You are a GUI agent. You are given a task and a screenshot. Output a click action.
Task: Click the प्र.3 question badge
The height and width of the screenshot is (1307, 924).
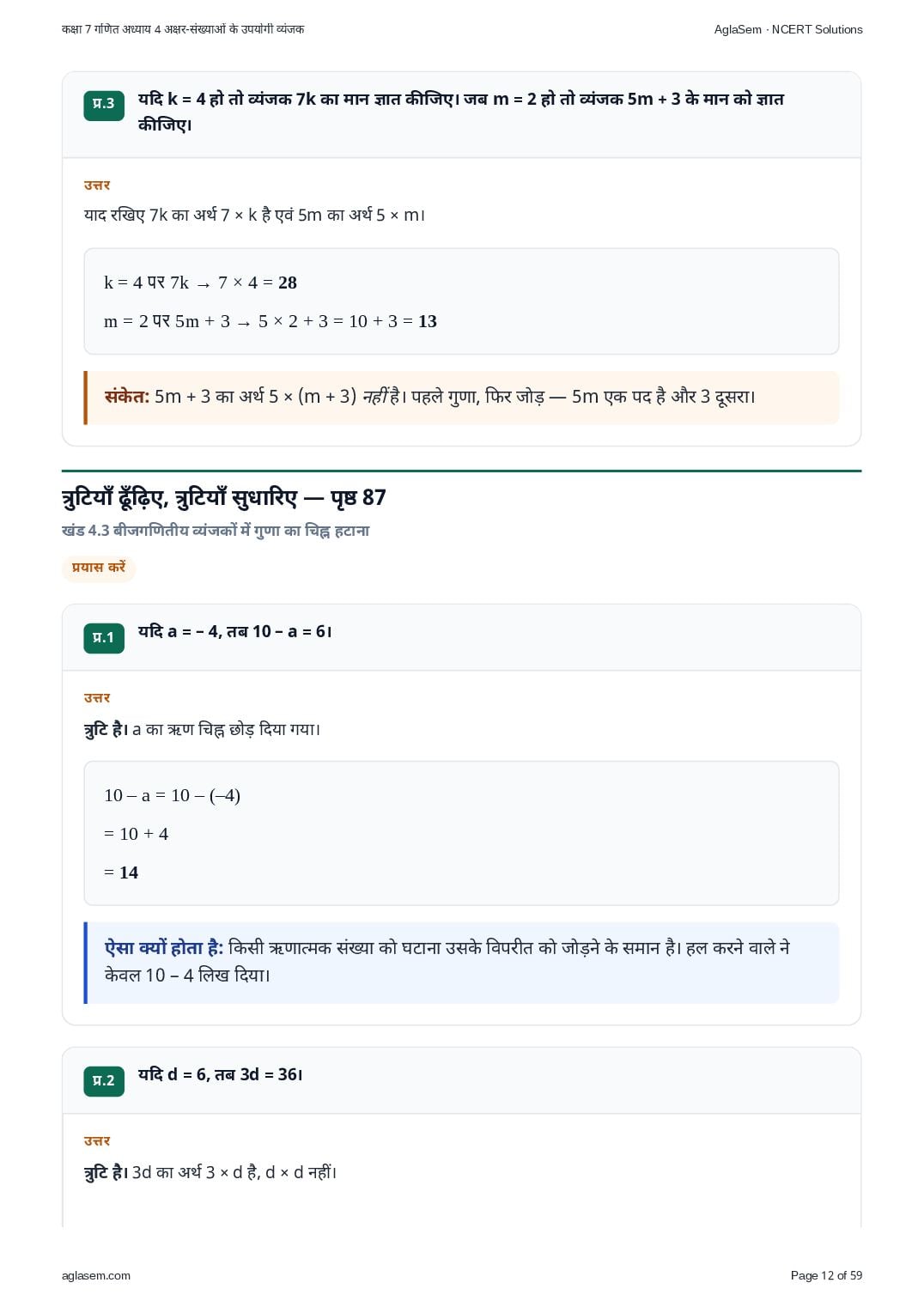tap(104, 105)
